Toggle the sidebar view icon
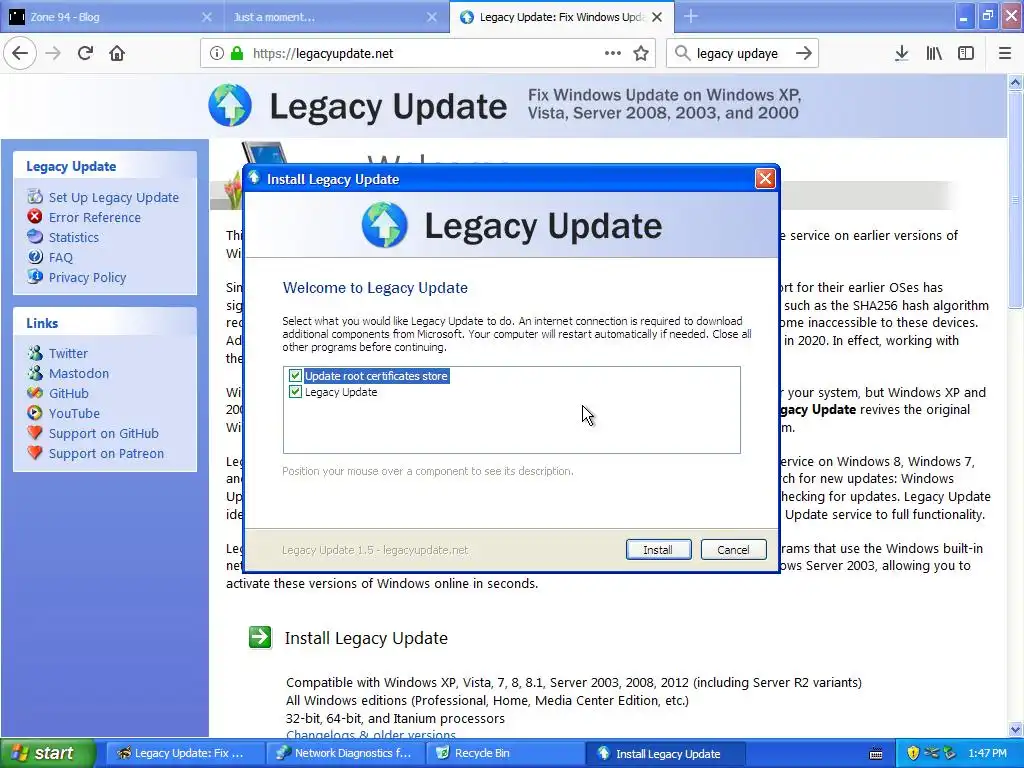1024x768 pixels. [x=966, y=54]
